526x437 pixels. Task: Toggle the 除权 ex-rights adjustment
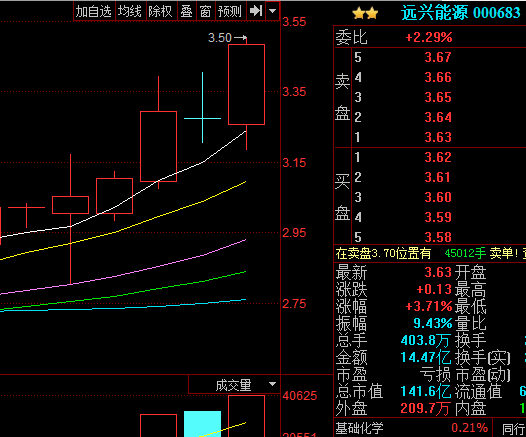161,11
